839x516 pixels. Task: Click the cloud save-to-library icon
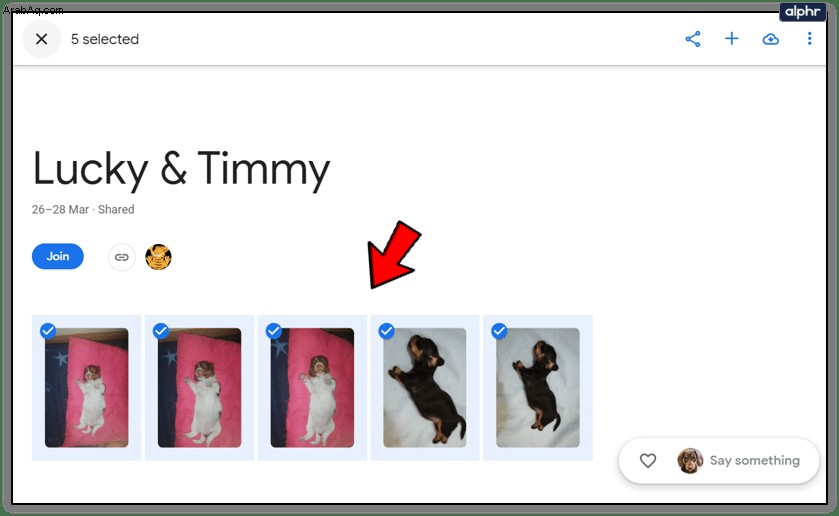(x=771, y=39)
